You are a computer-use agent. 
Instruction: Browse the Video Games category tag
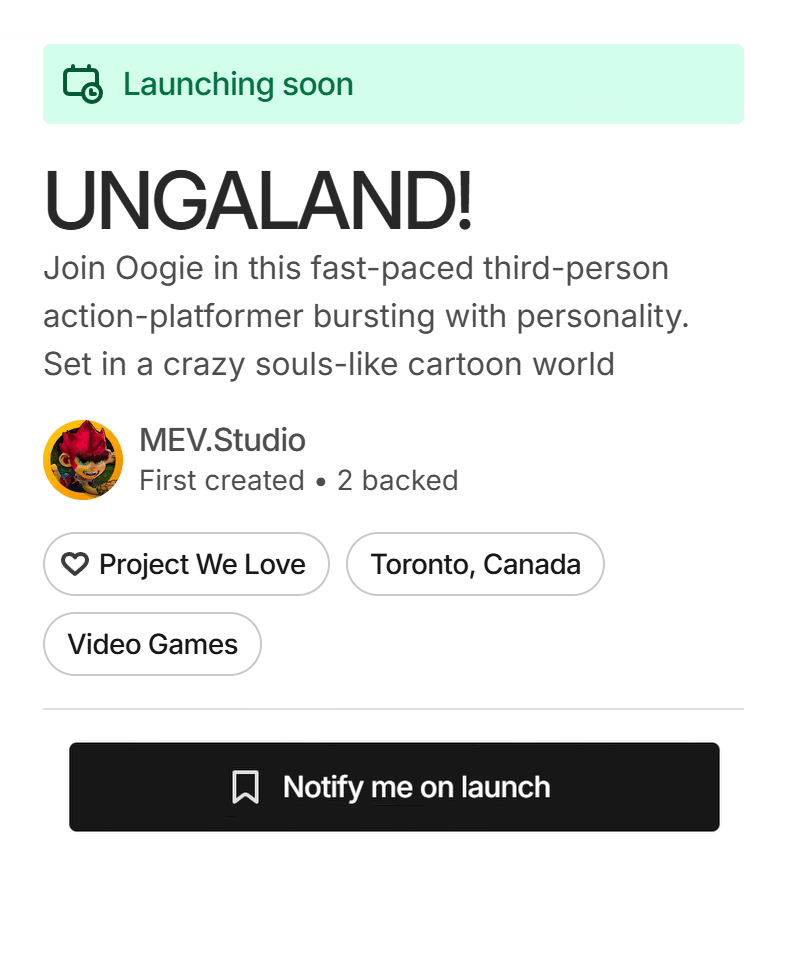pyautogui.click(x=152, y=644)
